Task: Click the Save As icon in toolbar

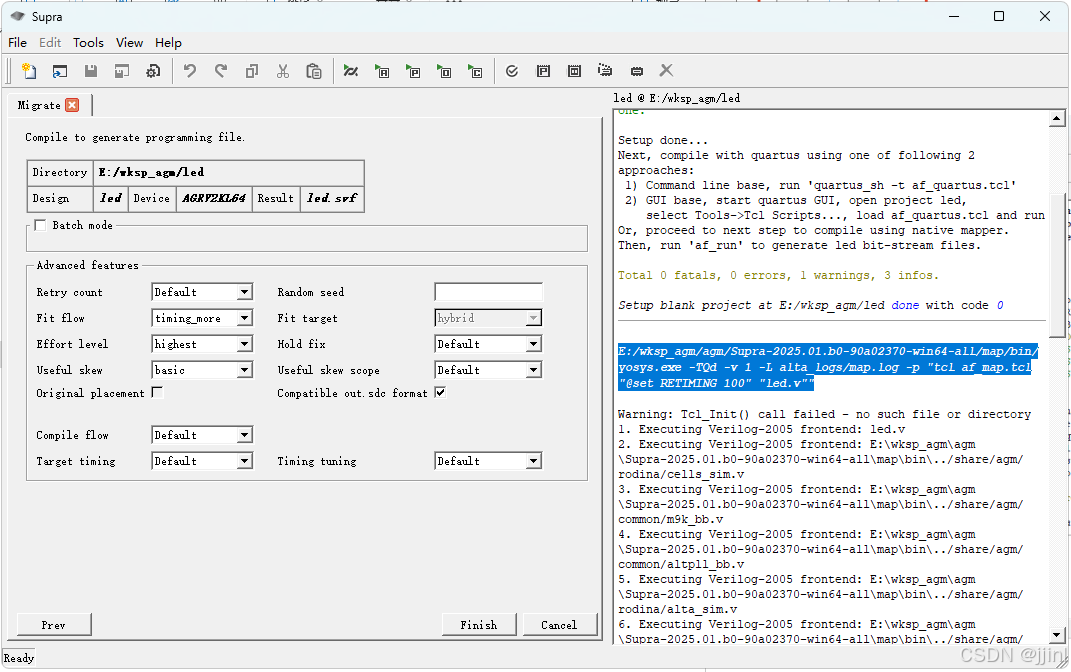Action: point(122,70)
